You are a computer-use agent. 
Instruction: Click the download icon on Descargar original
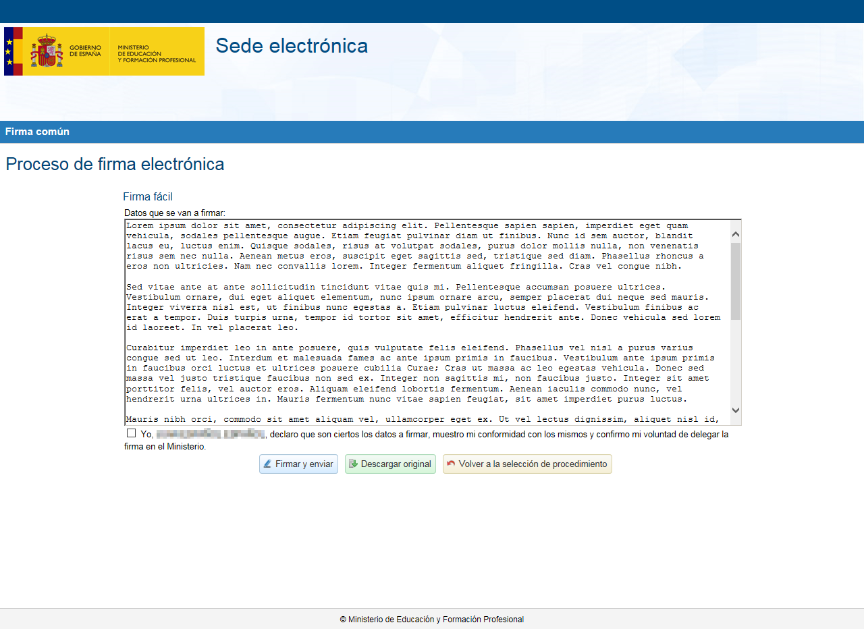click(353, 464)
